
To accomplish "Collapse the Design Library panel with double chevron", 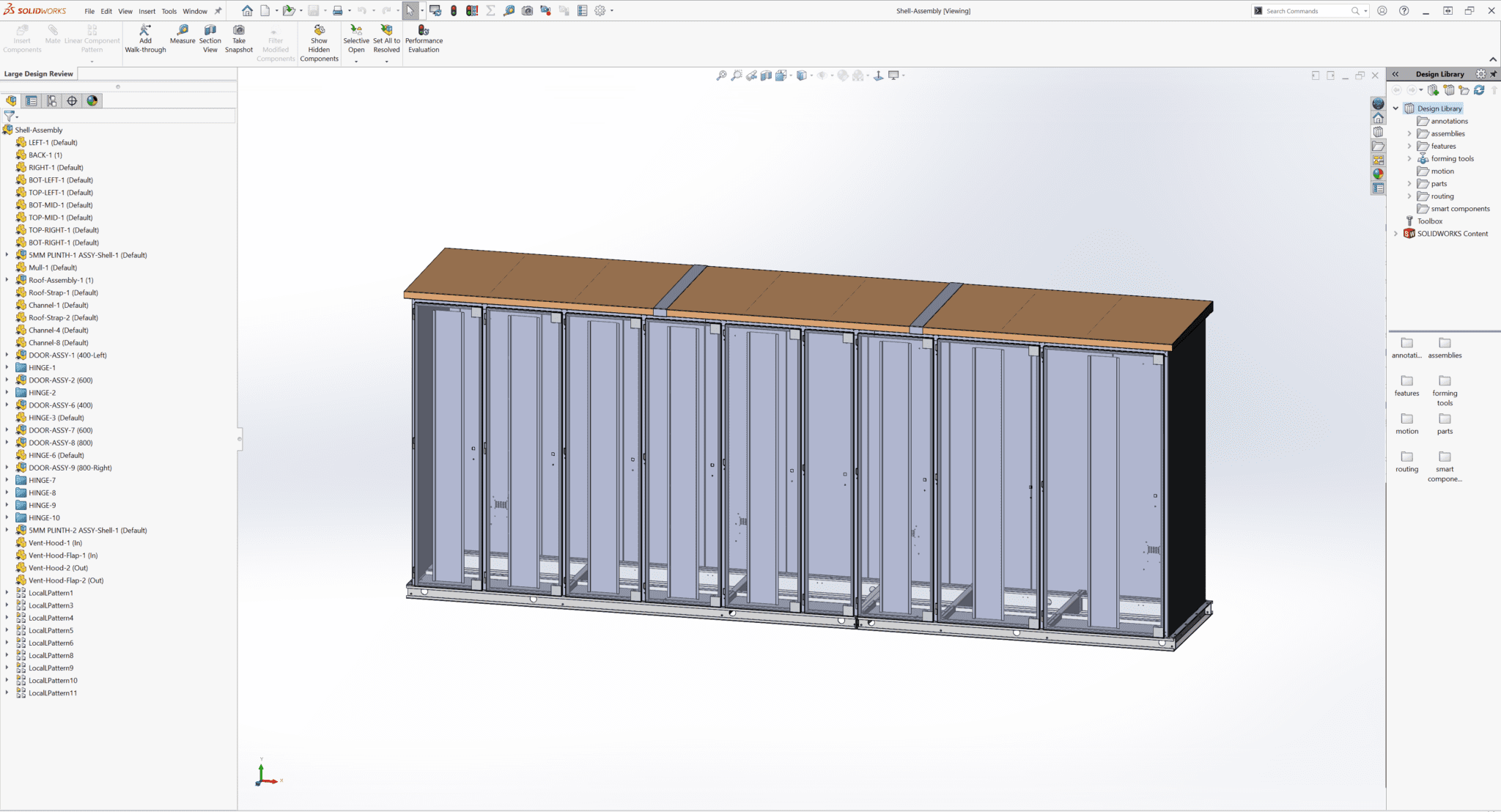I will point(1395,73).
